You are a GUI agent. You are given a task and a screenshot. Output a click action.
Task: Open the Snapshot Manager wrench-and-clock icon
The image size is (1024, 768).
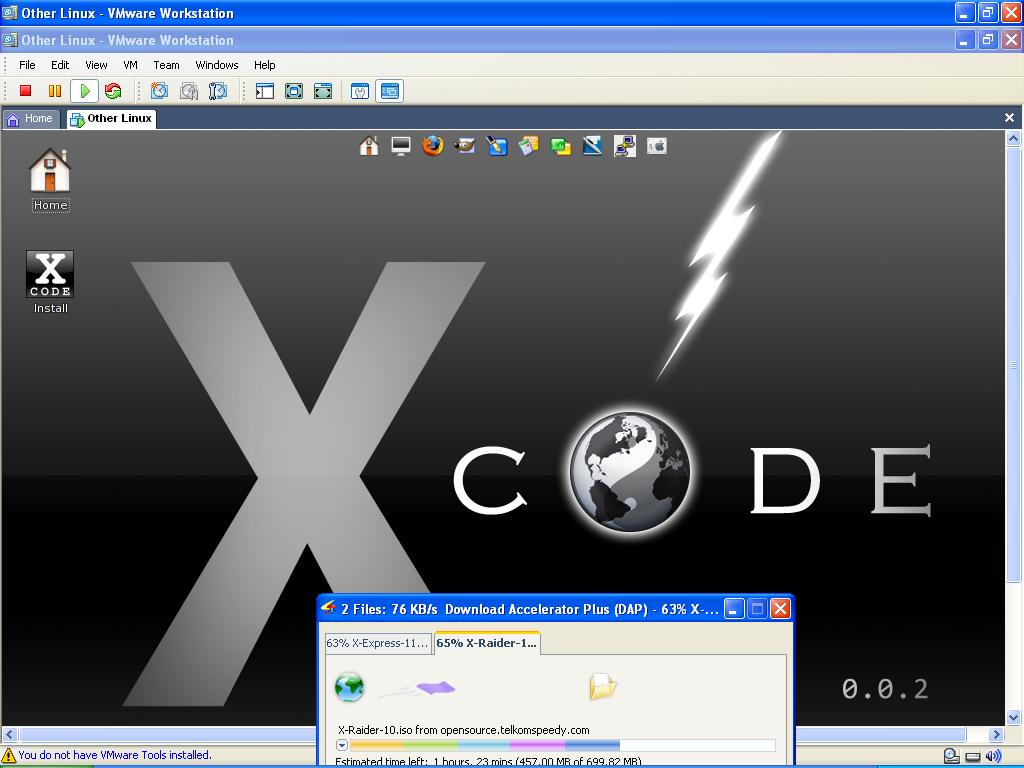pyautogui.click(x=217, y=91)
